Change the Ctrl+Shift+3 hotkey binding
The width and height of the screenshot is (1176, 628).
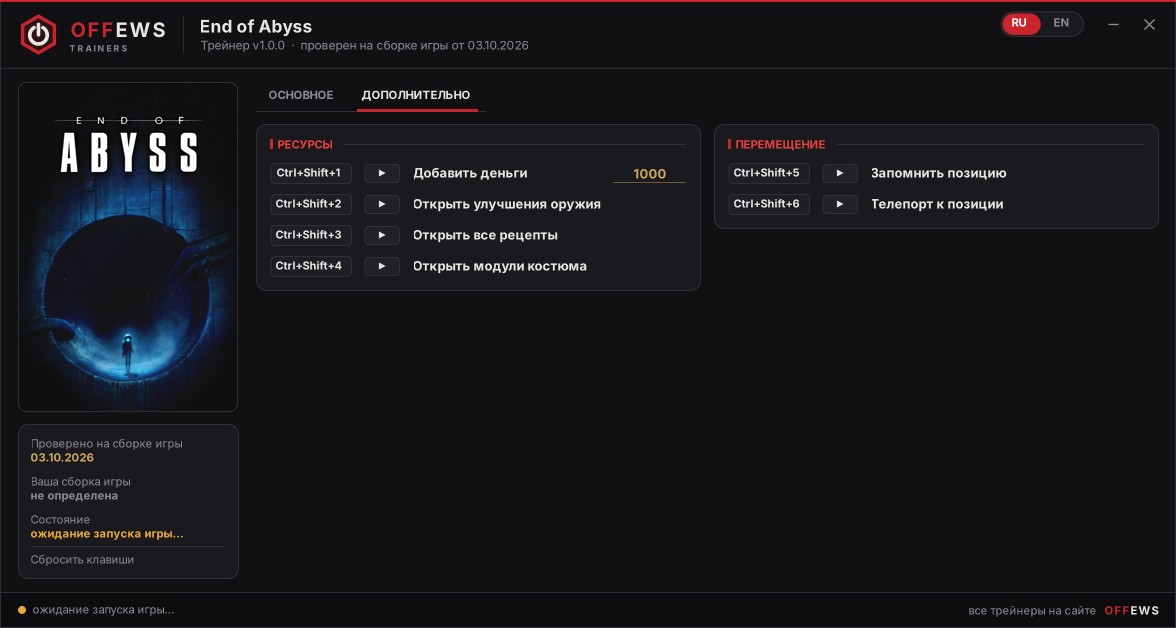point(311,236)
